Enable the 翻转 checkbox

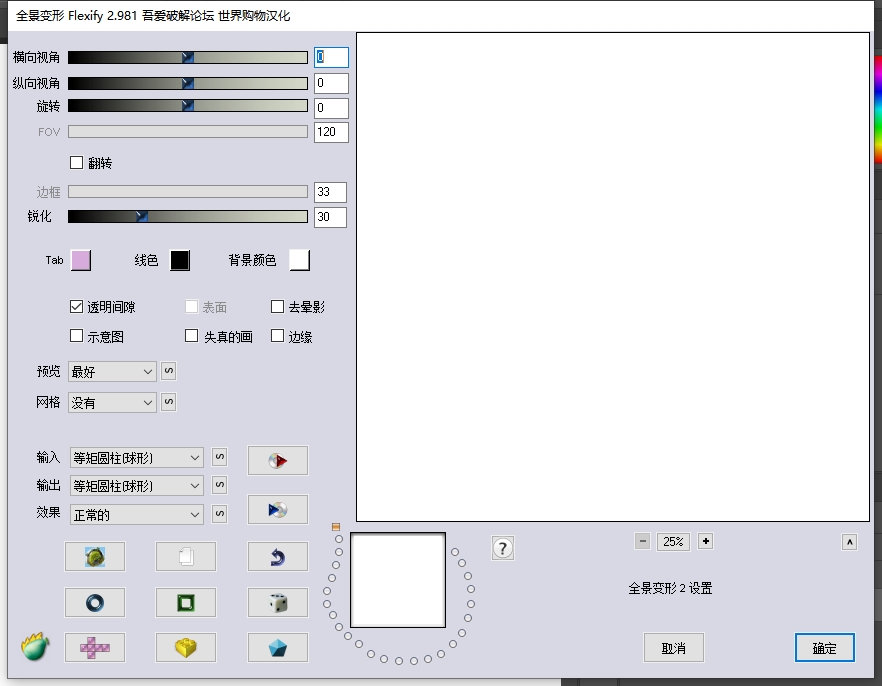click(x=76, y=163)
